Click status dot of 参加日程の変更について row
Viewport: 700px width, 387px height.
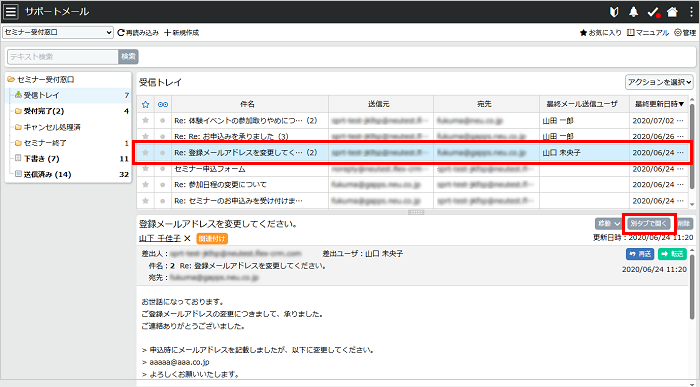pyautogui.click(x=162, y=184)
